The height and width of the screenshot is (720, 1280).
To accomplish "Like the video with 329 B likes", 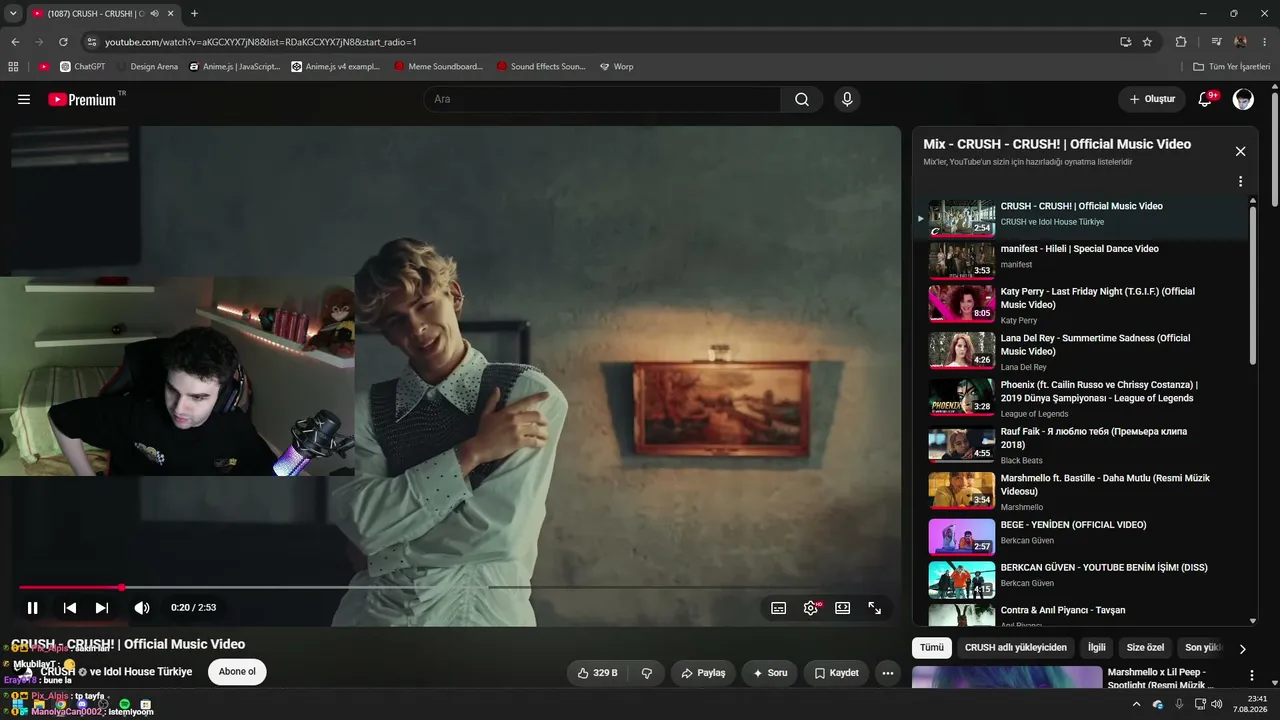I will pyautogui.click(x=599, y=673).
